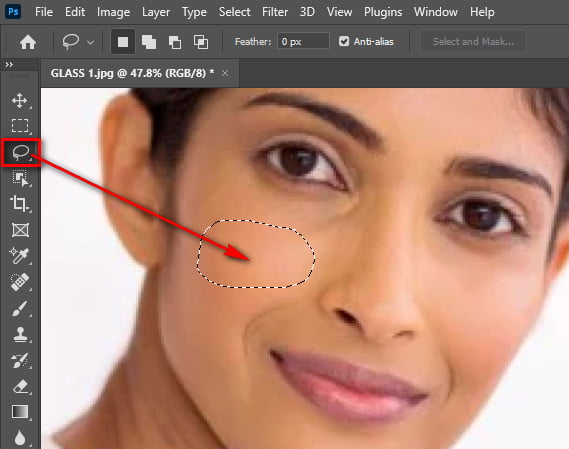Select the Lasso tool in toolbar
569x449 pixels.
click(20, 152)
